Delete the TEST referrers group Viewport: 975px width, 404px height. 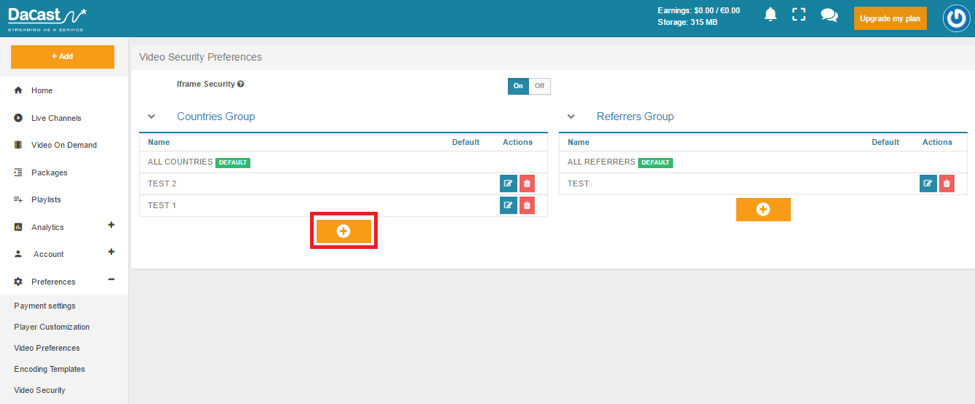click(947, 183)
